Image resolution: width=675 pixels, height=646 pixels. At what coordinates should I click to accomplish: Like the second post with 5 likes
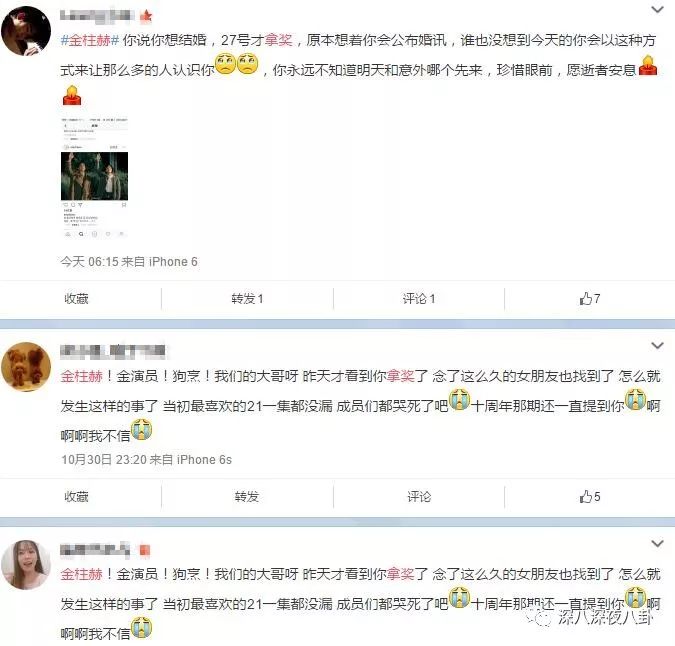589,496
